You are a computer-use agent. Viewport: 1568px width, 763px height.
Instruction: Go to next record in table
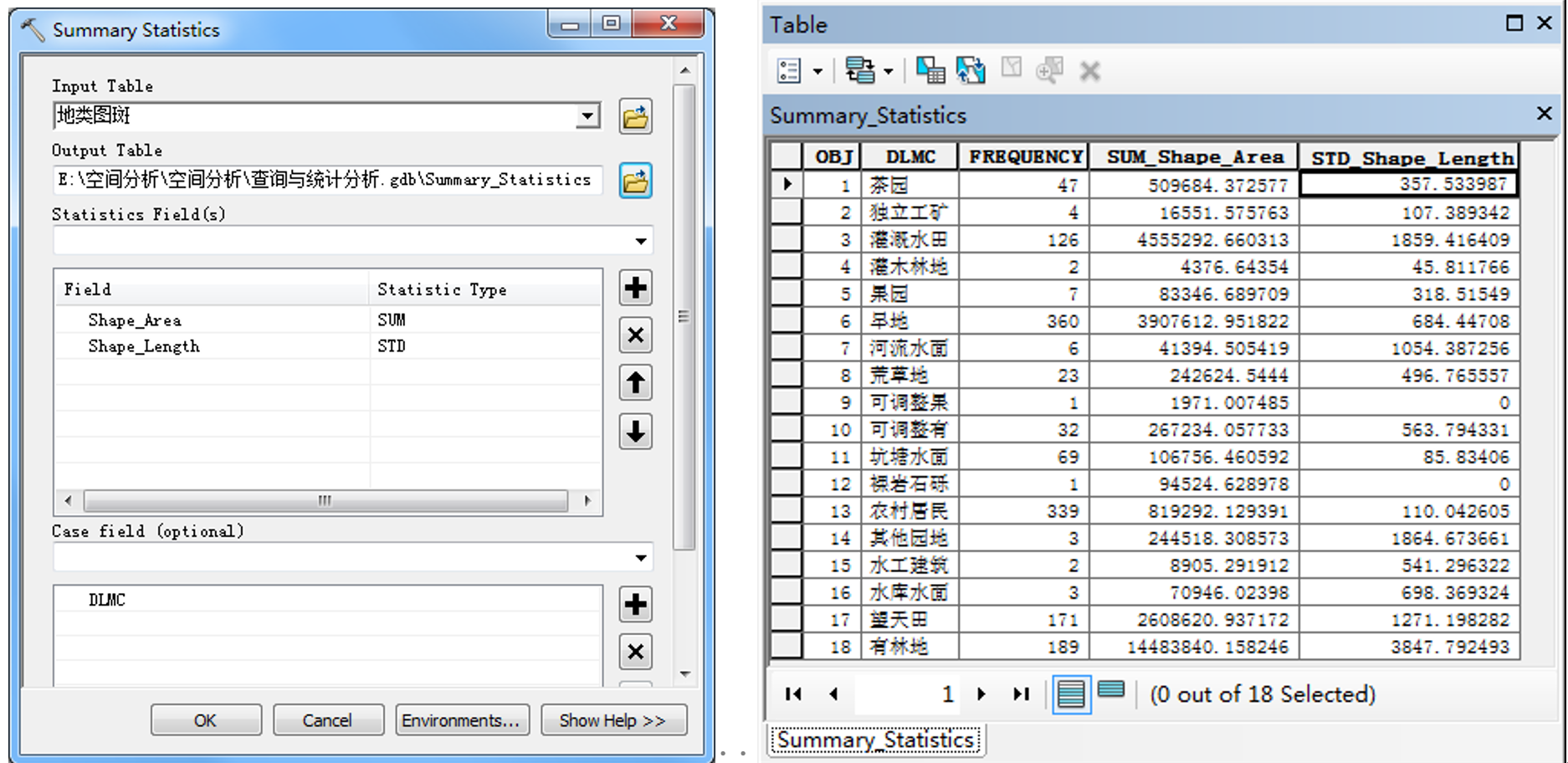[981, 694]
